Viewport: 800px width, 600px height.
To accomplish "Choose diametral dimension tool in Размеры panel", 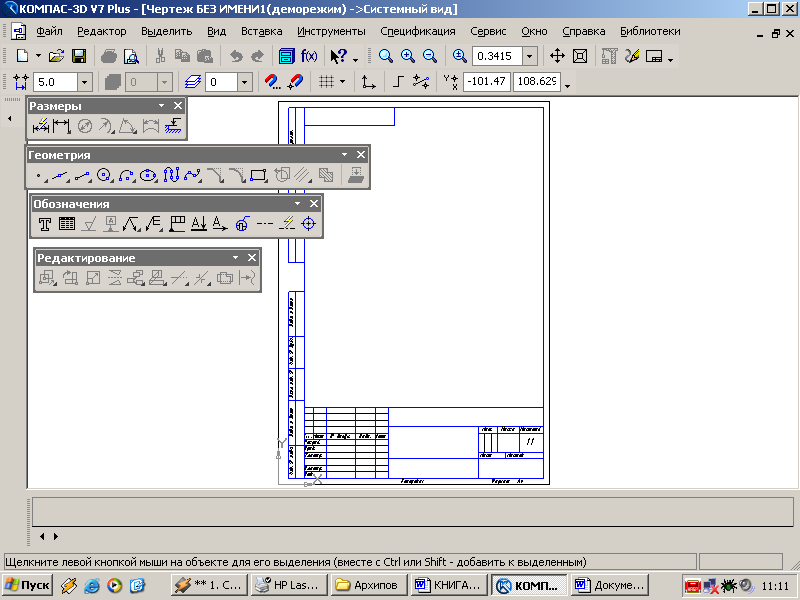I will (85, 126).
